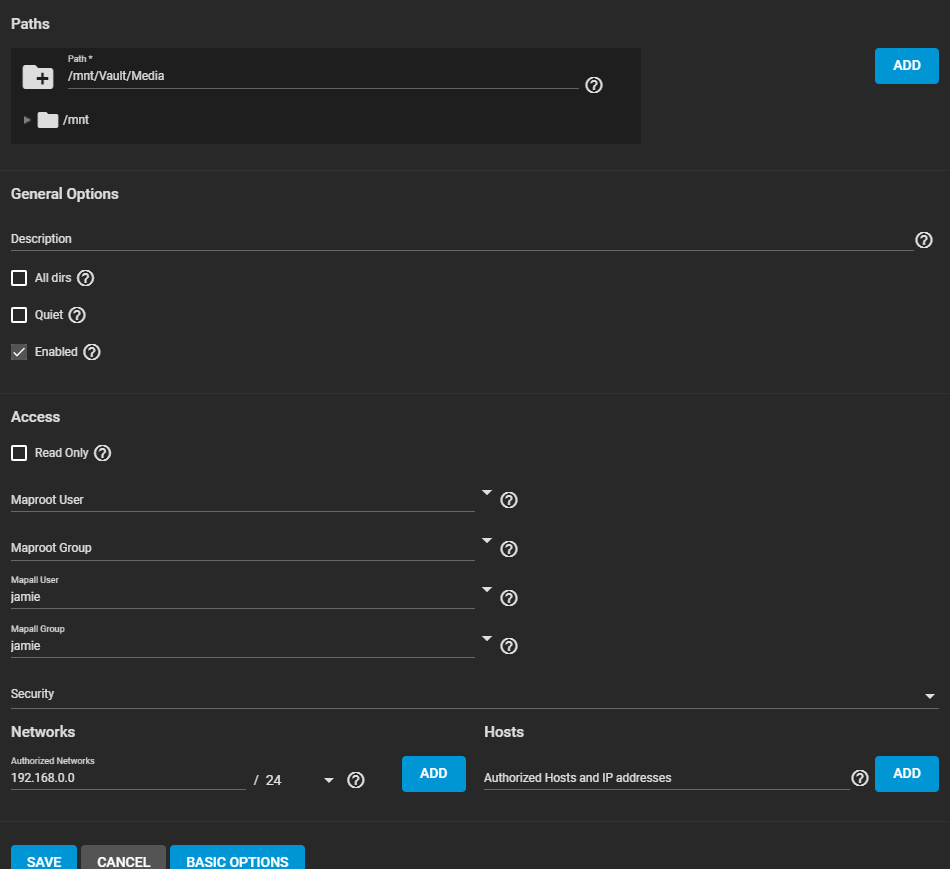Click the SAVE button
The width and height of the screenshot is (950, 869).
pyautogui.click(x=44, y=860)
